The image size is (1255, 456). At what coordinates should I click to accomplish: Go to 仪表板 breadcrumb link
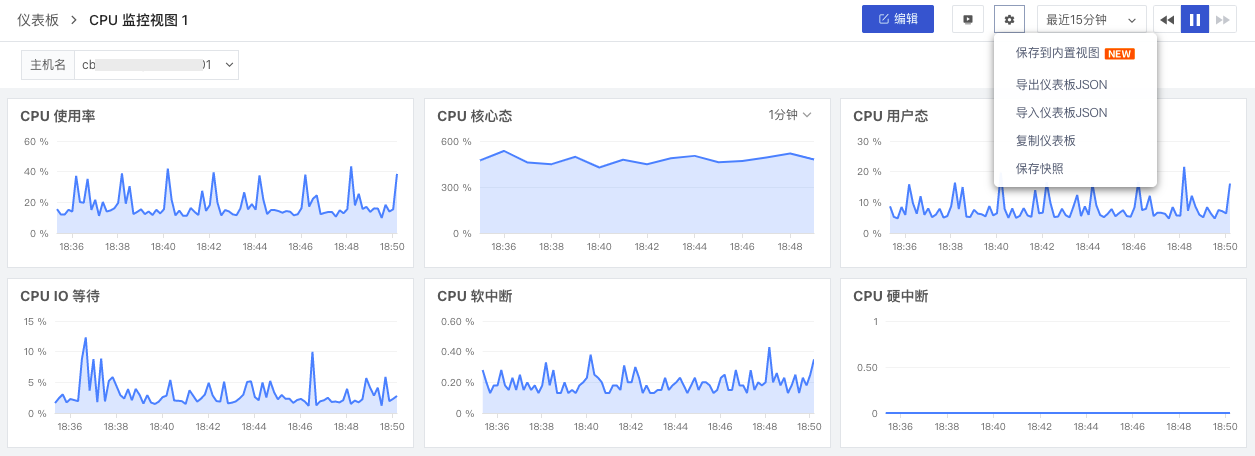38,20
